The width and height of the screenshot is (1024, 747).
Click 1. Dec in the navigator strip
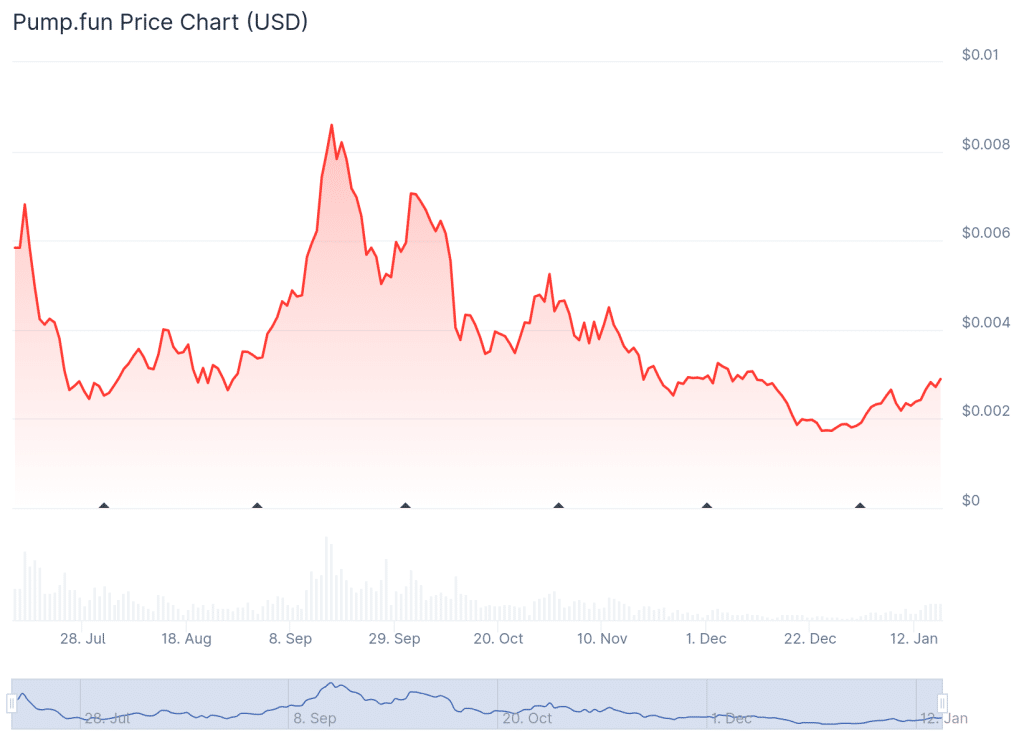point(731,718)
